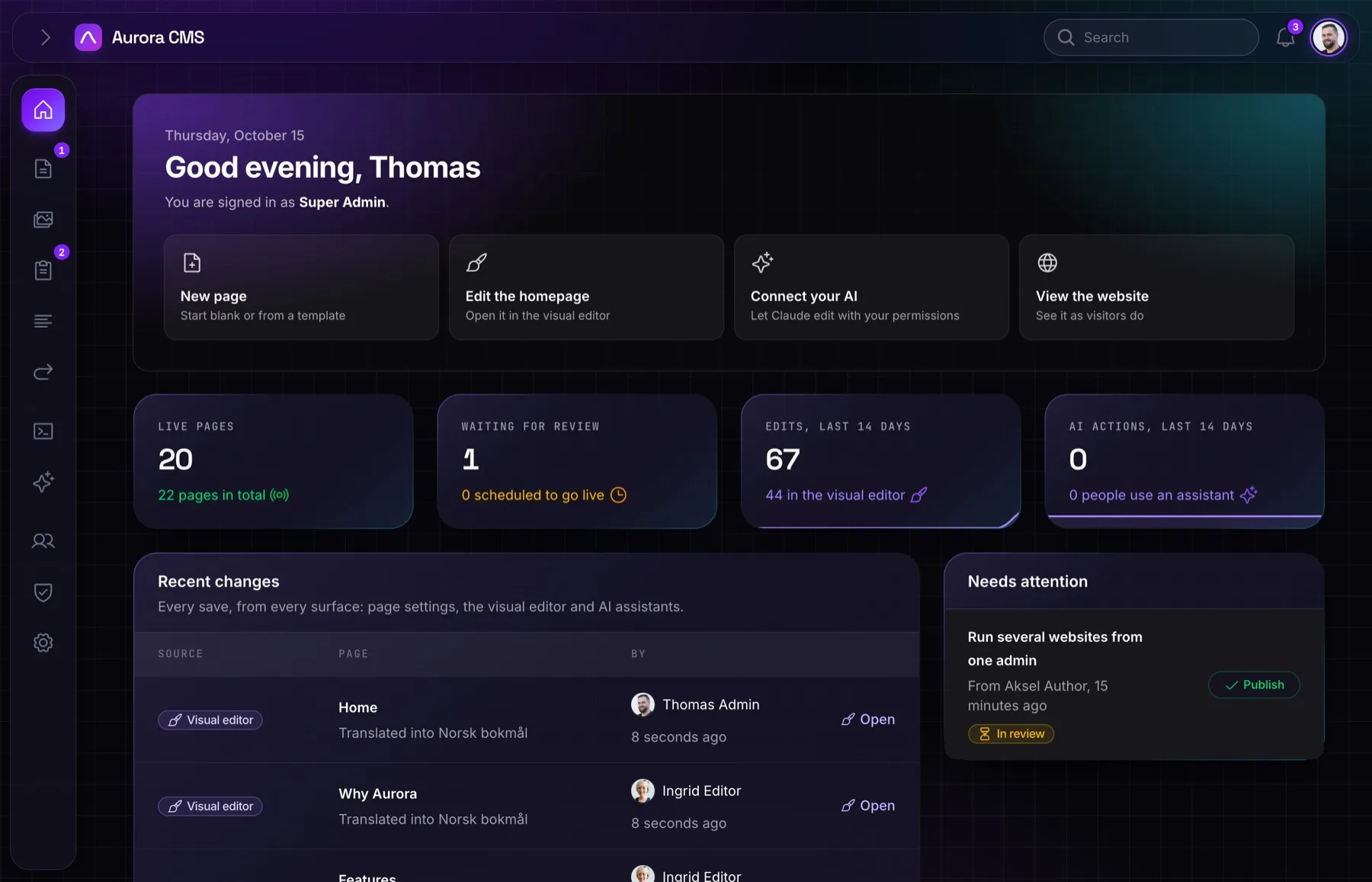Open the Users sidebar icon
This screenshot has height=882, width=1372.
(x=43, y=541)
